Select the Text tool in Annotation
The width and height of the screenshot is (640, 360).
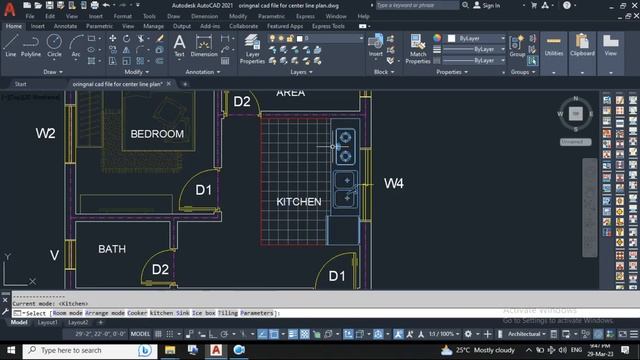[179, 46]
